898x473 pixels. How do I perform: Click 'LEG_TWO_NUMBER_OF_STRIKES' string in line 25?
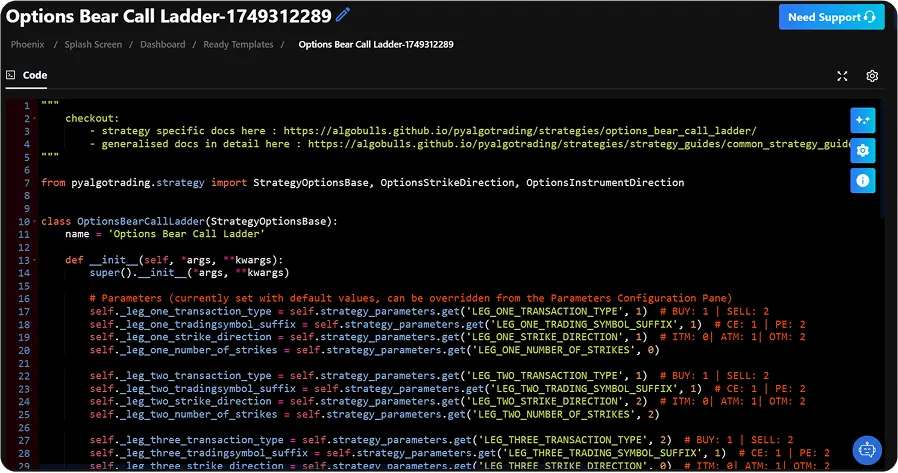point(553,415)
